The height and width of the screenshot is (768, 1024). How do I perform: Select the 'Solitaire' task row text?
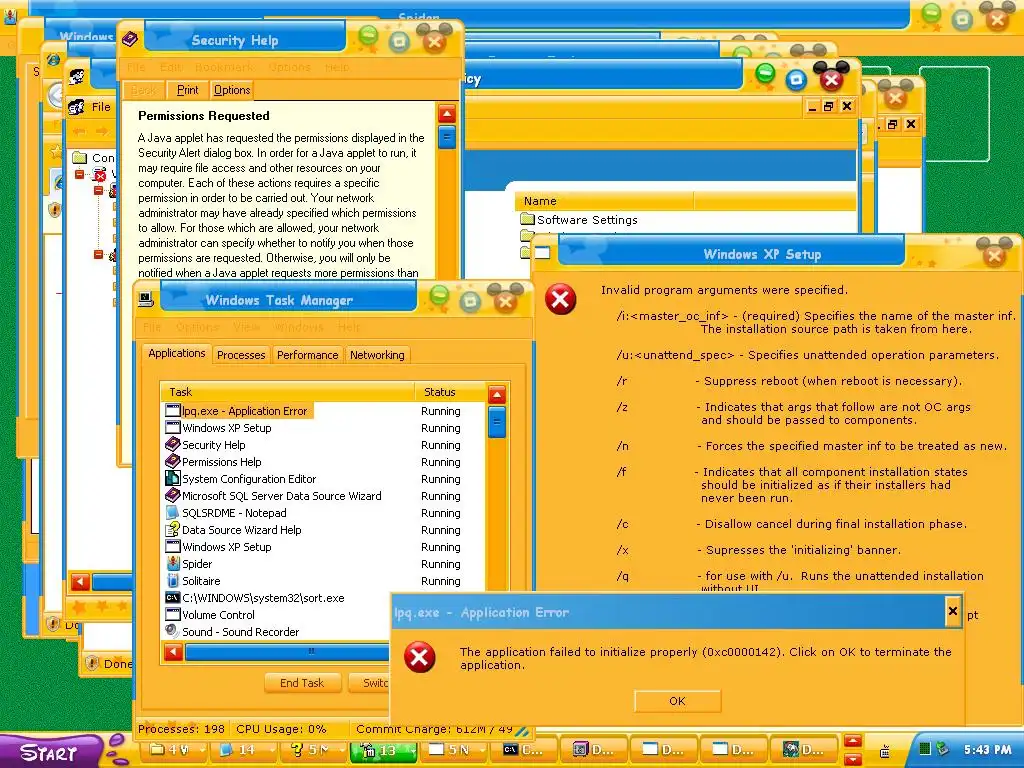pos(201,581)
